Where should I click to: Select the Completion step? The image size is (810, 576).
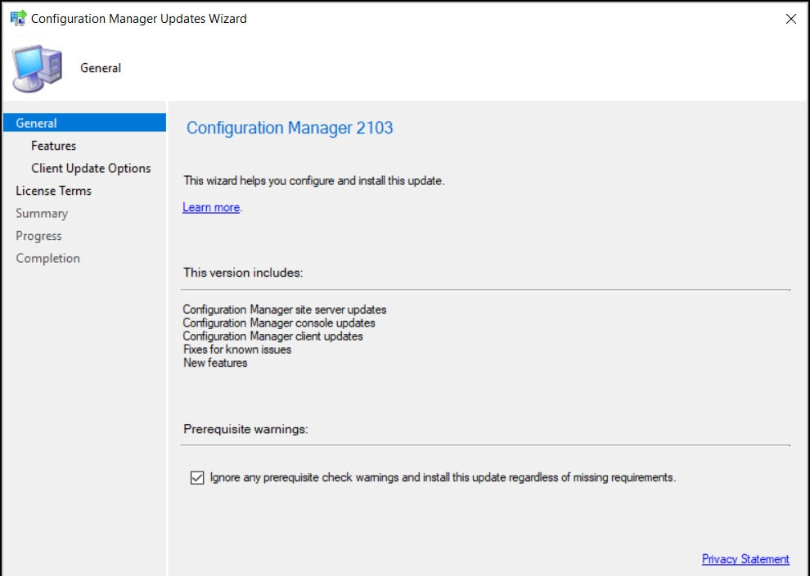pos(48,258)
